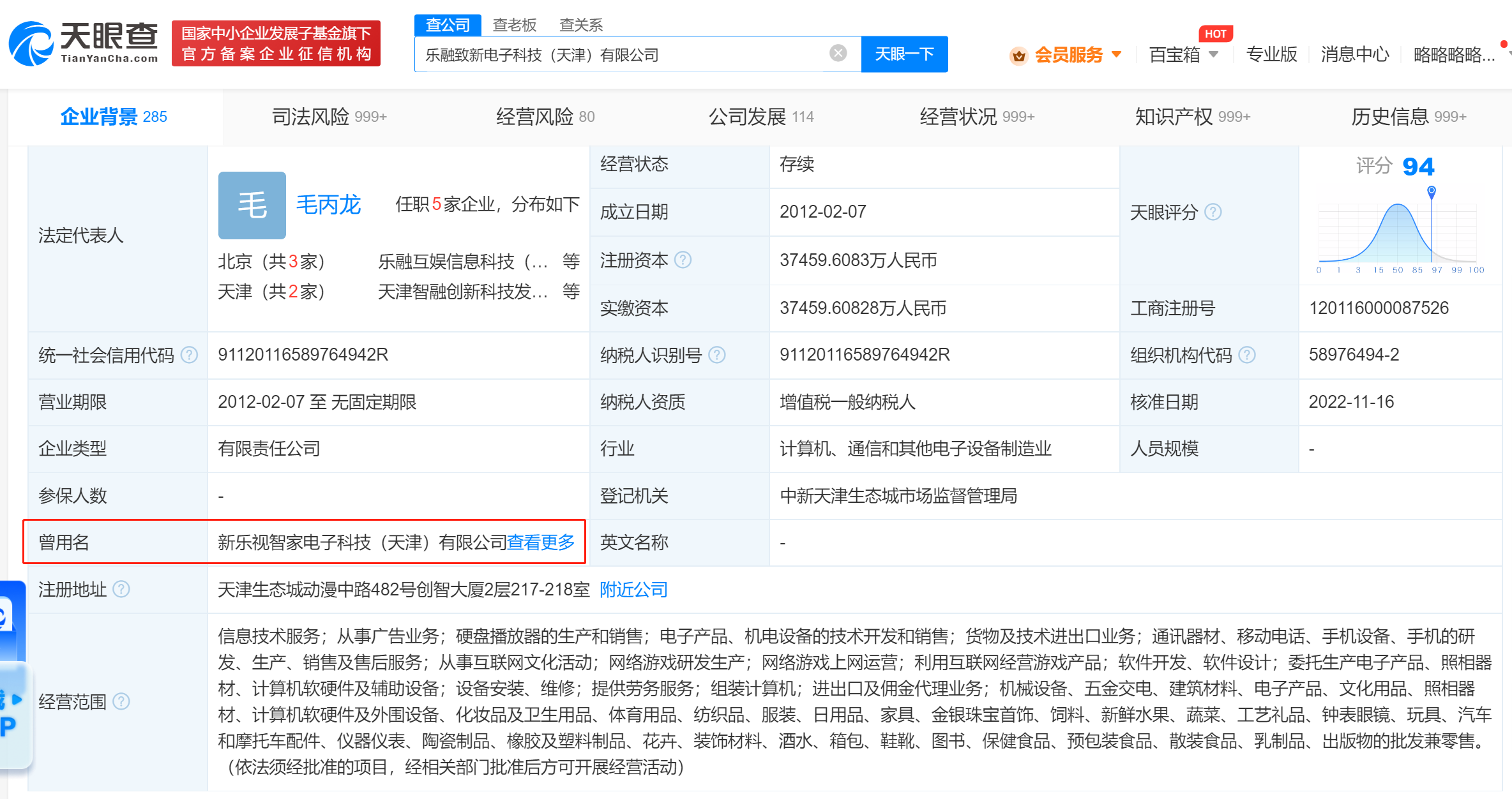Clear the search box with the X icon
The height and width of the screenshot is (799, 1512).
838,54
